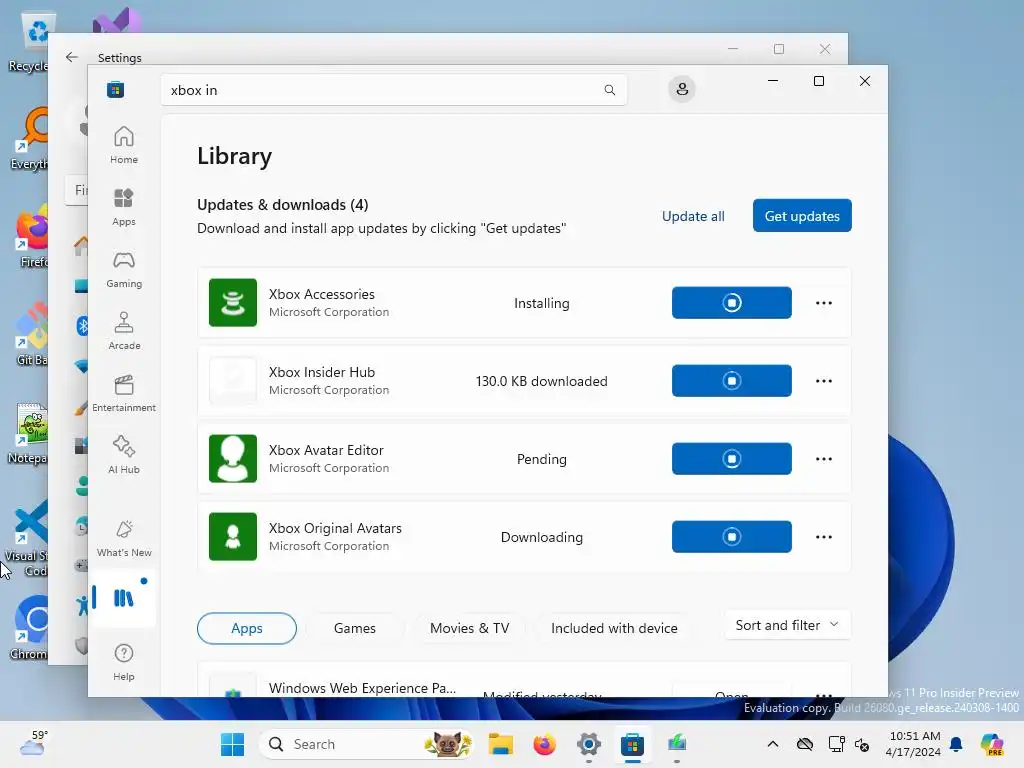This screenshot has height=768, width=1024.
Task: Click Xbox Insider Hub app name
Action: [322, 372]
